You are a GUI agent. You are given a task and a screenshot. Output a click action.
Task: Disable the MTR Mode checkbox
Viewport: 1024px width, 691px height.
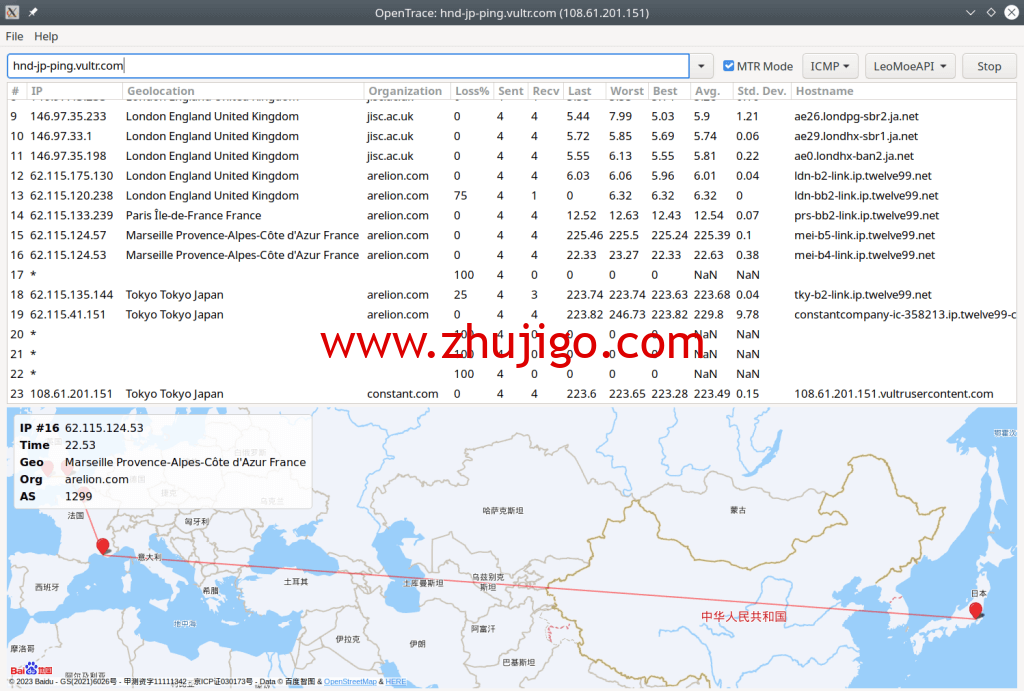[x=729, y=66]
